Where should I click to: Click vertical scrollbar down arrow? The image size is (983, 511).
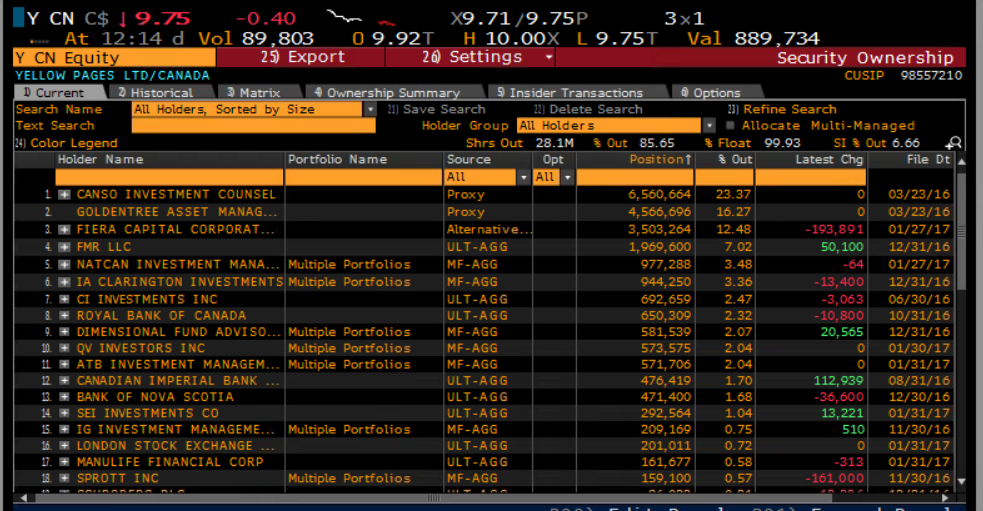pos(961,482)
